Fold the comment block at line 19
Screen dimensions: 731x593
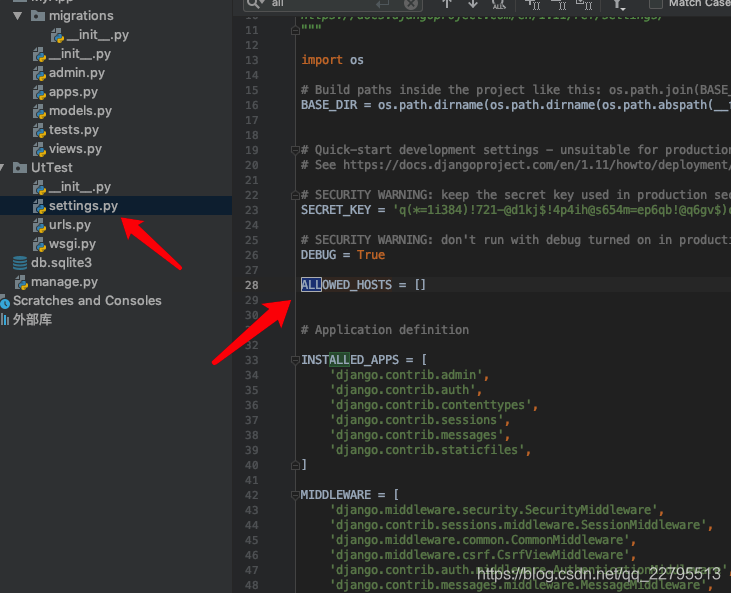pyautogui.click(x=295, y=150)
